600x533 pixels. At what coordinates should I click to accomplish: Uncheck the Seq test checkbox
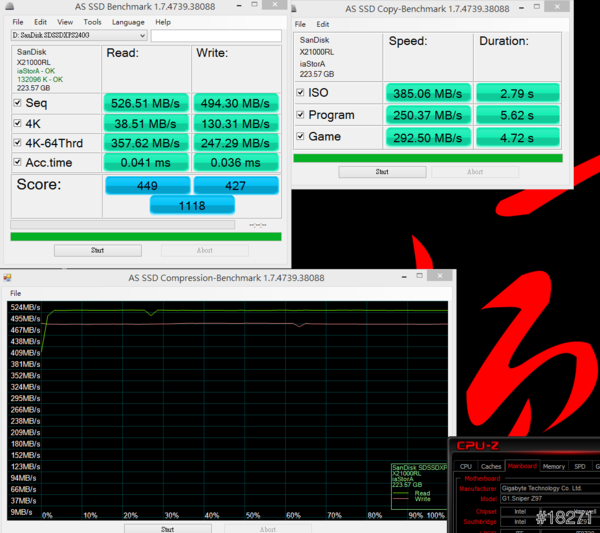point(18,103)
